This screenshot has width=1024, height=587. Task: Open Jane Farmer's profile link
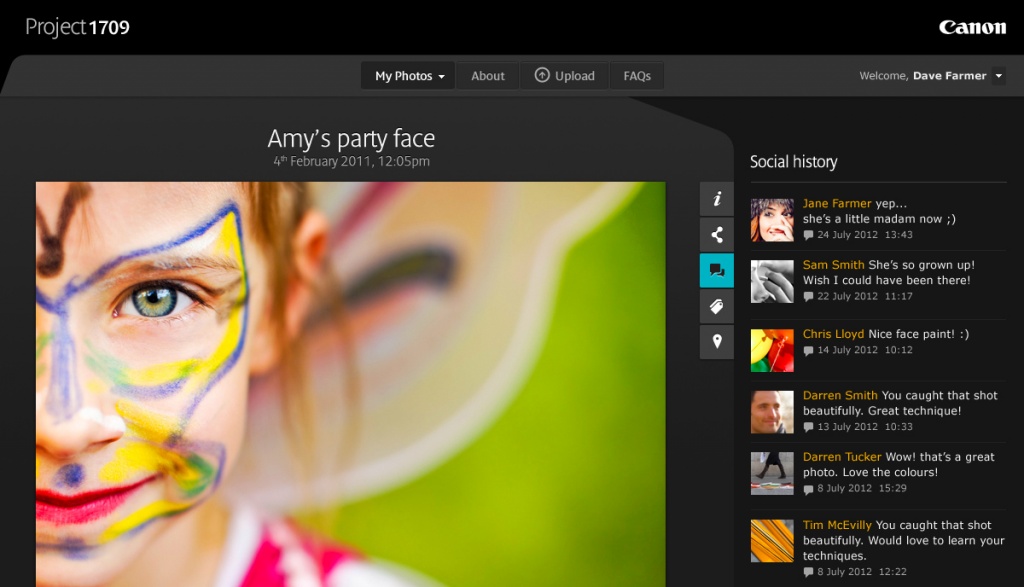tap(837, 203)
